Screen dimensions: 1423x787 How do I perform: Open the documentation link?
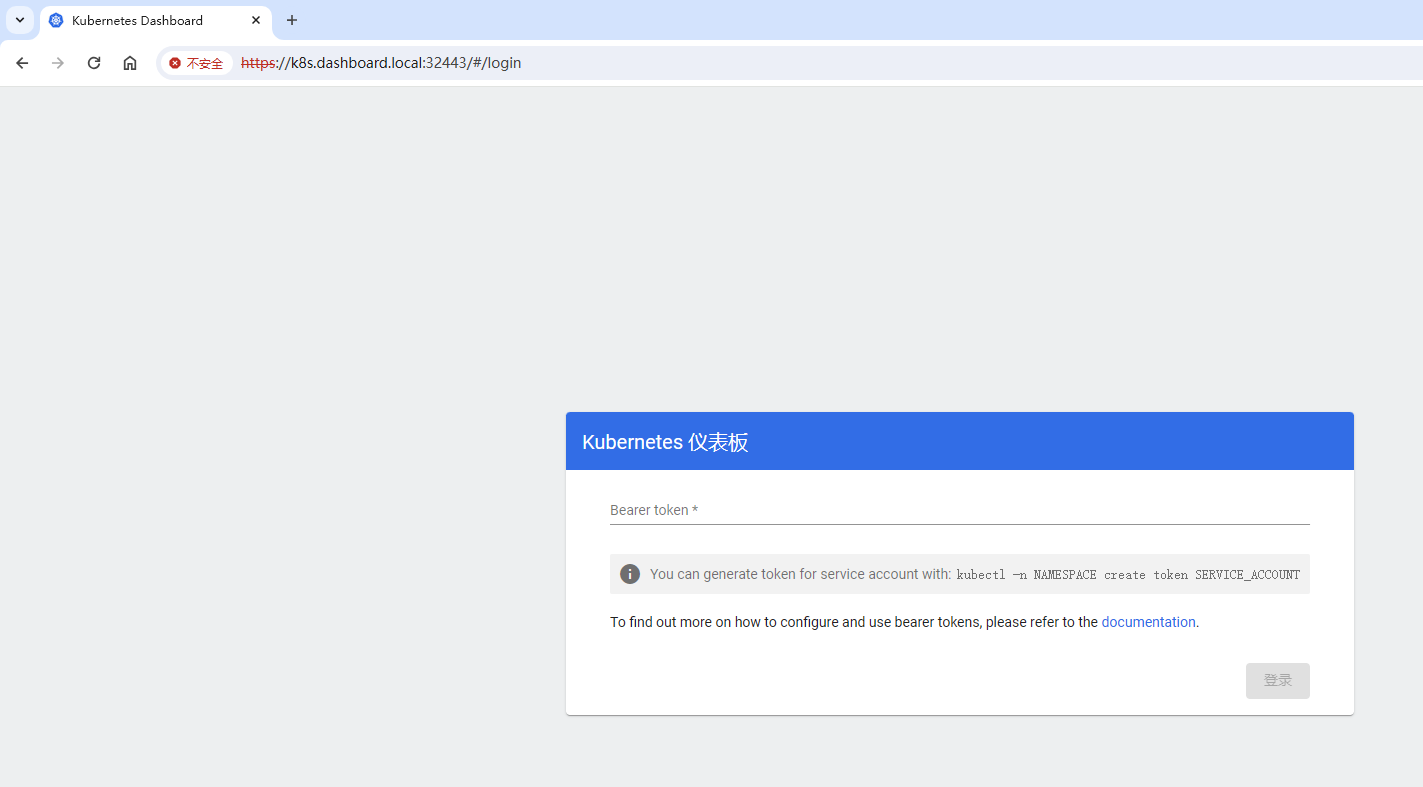[x=1148, y=622]
